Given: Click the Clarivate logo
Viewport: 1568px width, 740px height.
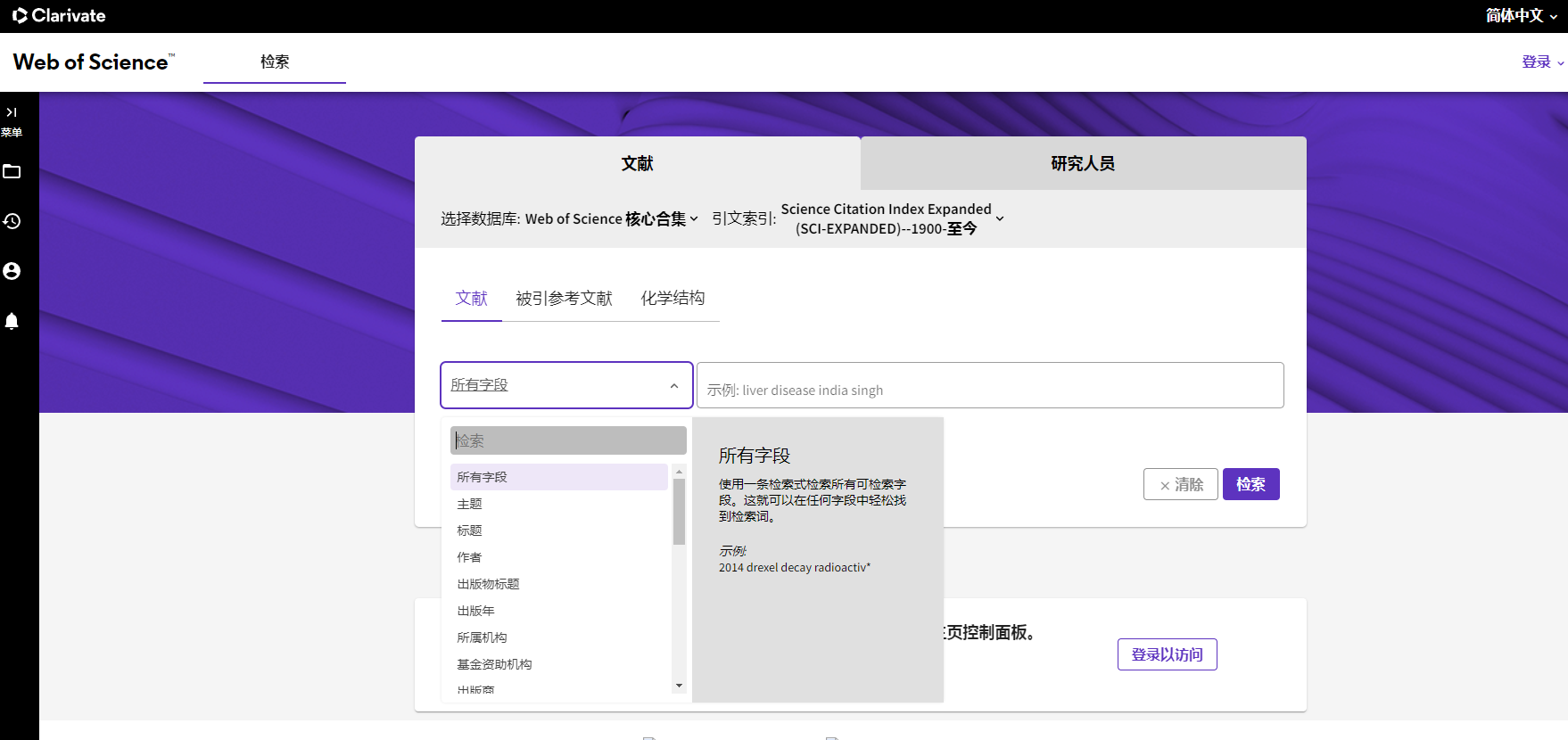Looking at the screenshot, I should (x=59, y=15).
